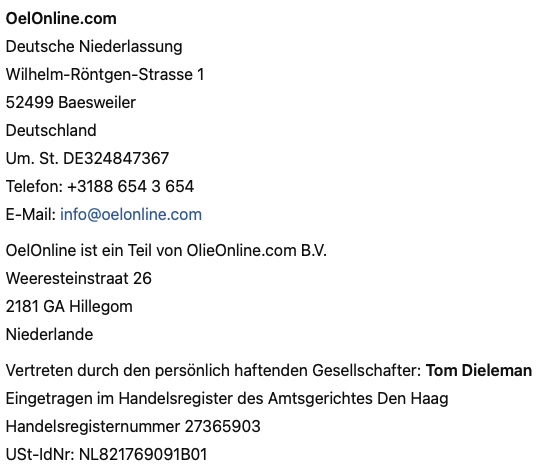The height and width of the screenshot is (471, 559).
Task: Click the Weeresteinstraat 26 address line
Action: 79,278
